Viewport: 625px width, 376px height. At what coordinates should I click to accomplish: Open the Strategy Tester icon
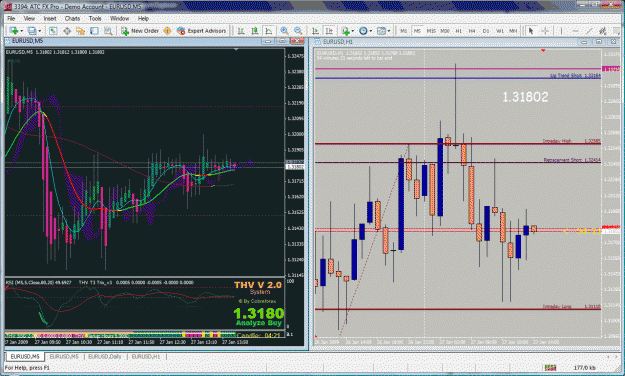click(x=108, y=31)
